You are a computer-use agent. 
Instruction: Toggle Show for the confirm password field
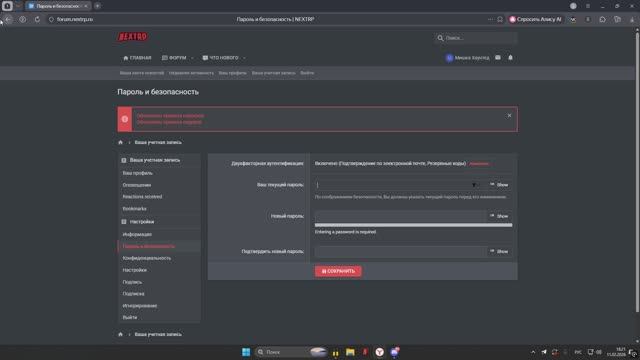[x=499, y=251]
